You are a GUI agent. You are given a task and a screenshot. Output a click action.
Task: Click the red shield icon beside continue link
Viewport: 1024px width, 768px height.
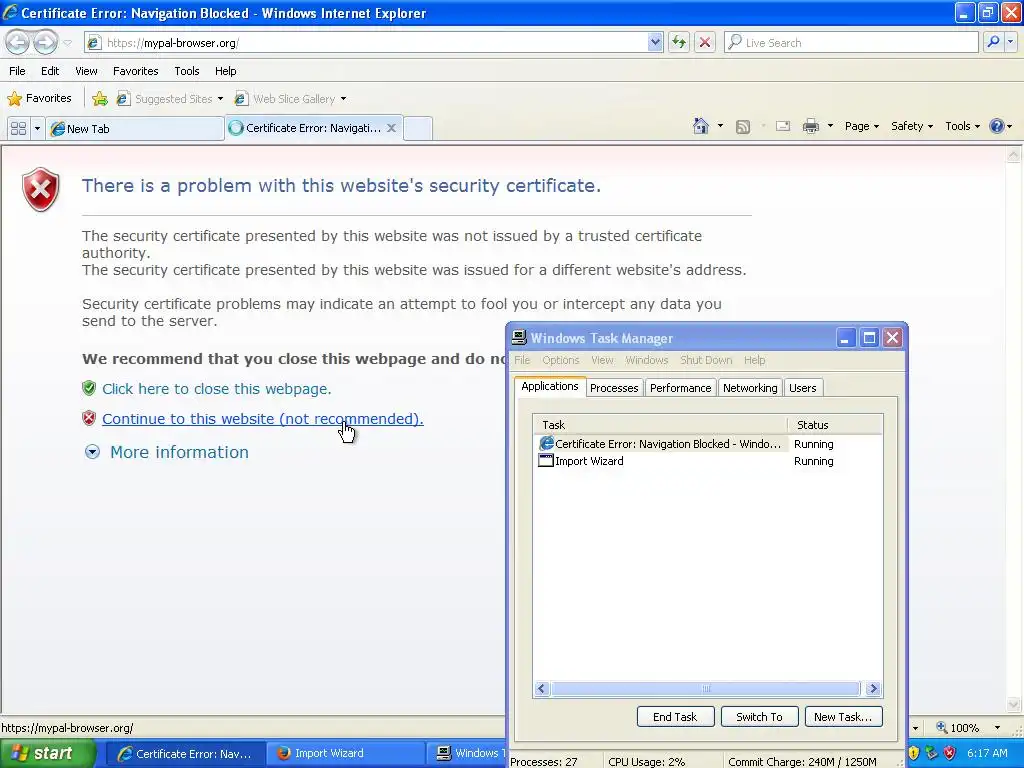(x=89, y=418)
